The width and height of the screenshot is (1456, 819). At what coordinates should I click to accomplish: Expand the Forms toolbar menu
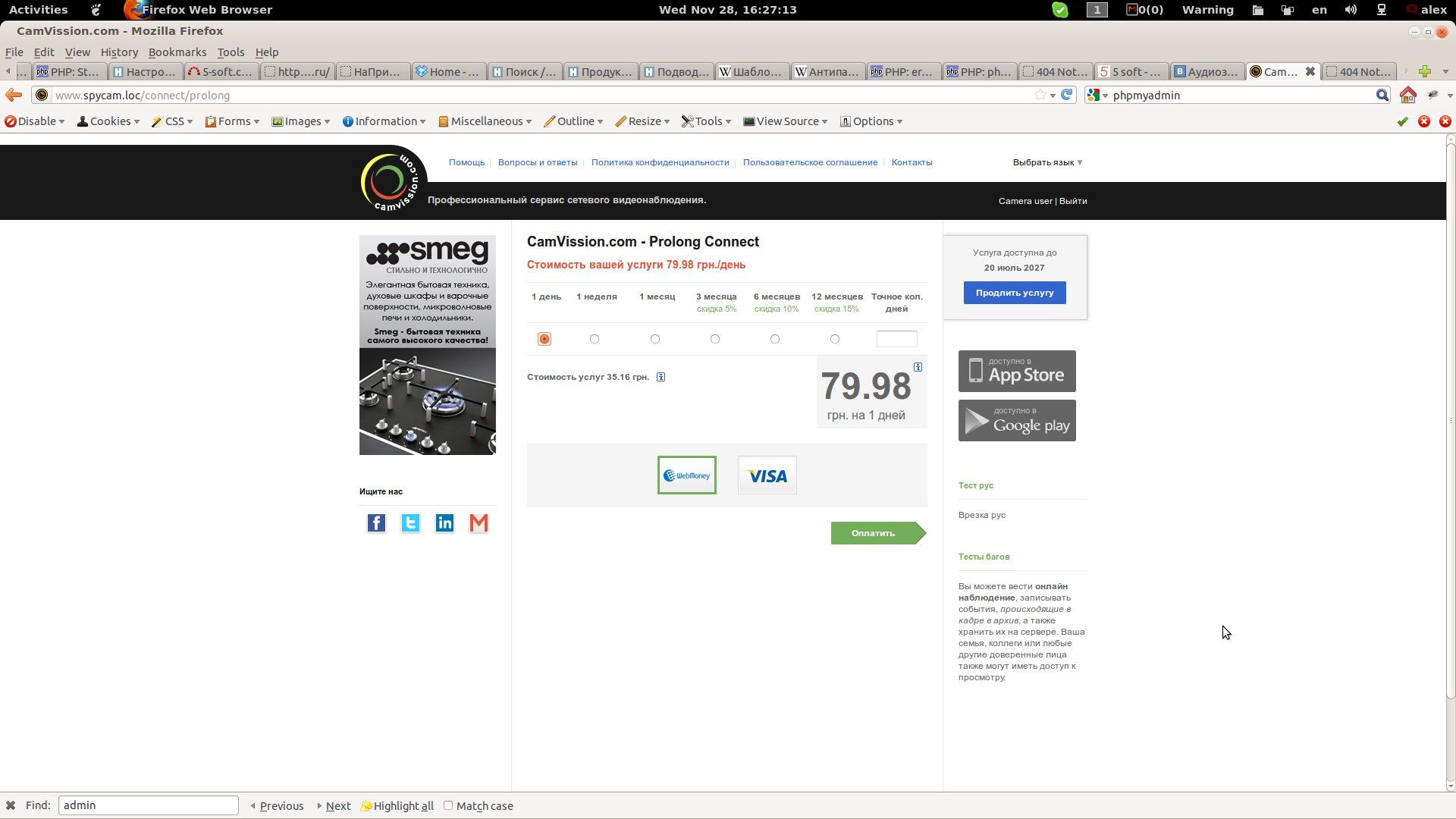pyautogui.click(x=232, y=121)
